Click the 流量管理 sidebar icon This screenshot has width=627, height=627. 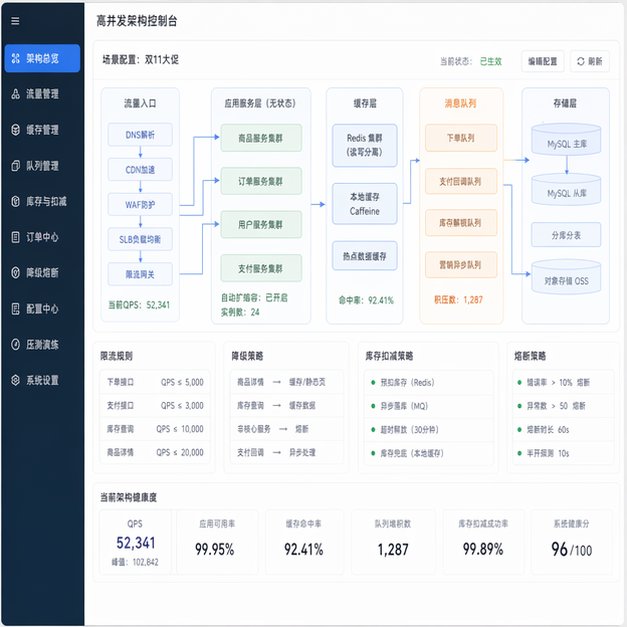(16, 94)
